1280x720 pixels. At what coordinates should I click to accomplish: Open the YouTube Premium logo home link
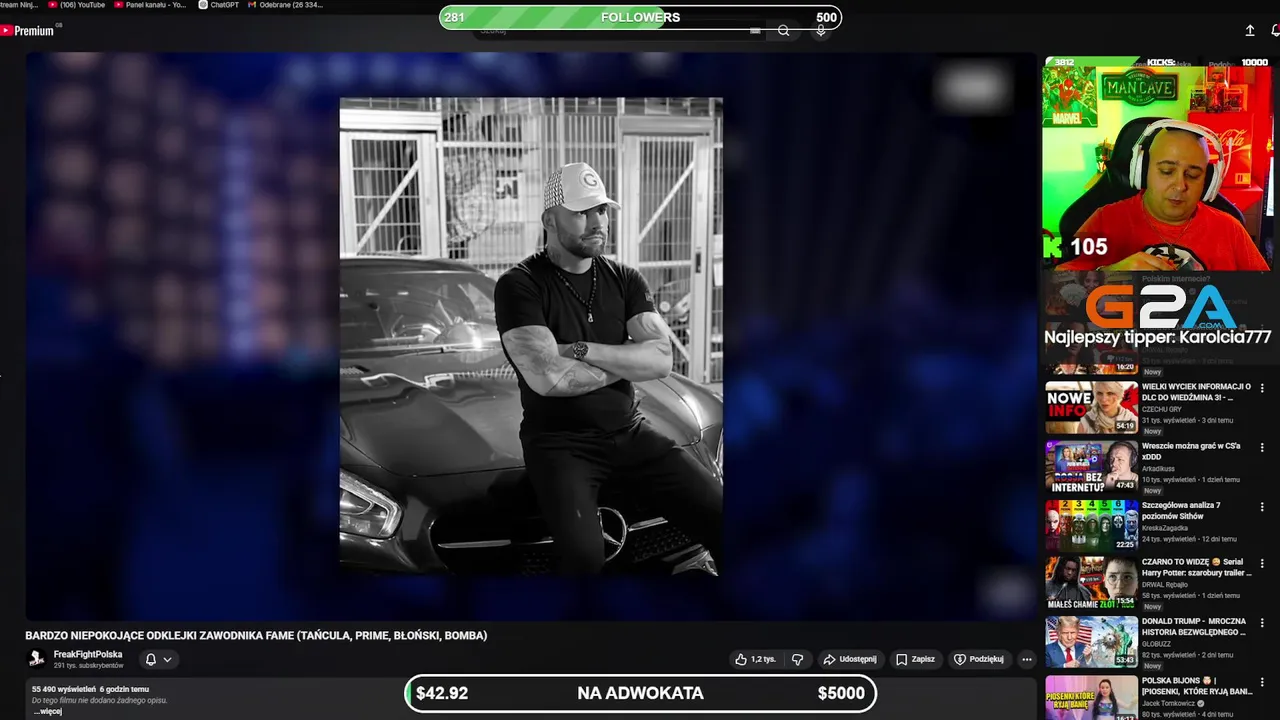tap(28, 31)
